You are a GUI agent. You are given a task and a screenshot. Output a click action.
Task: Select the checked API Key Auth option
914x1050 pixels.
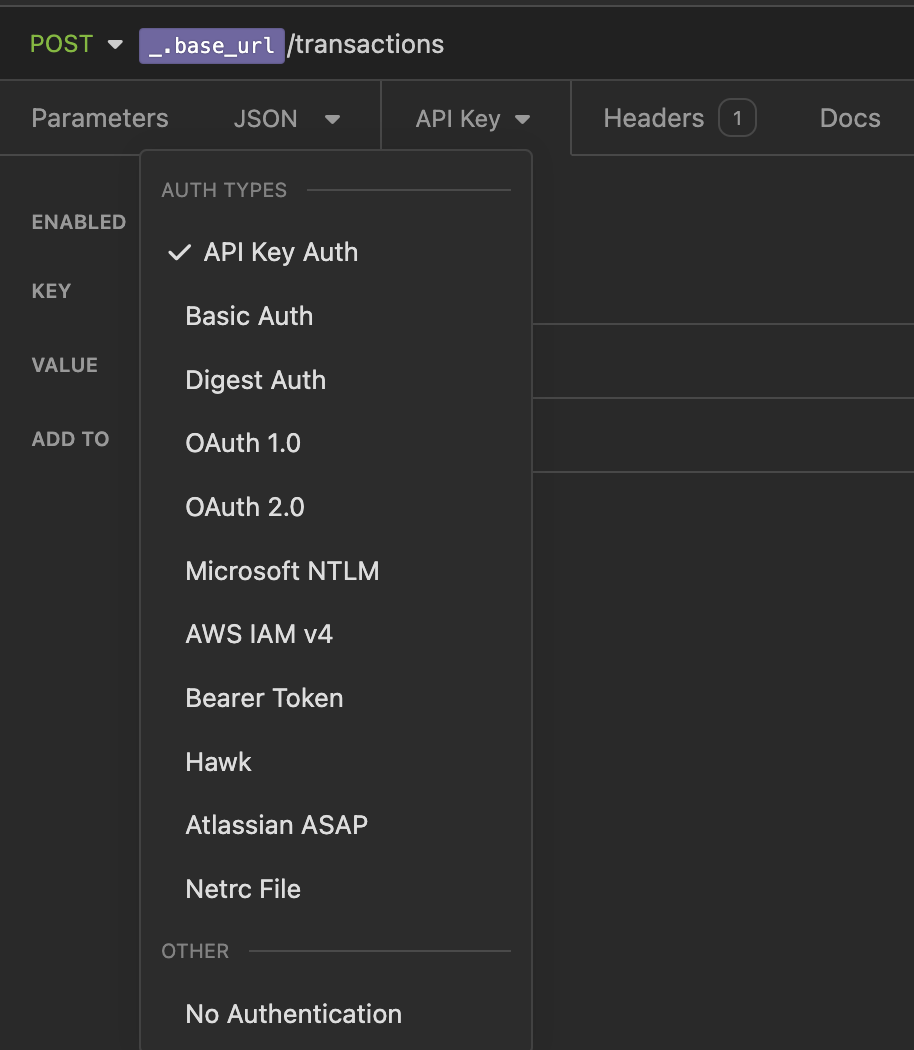[x=280, y=252]
